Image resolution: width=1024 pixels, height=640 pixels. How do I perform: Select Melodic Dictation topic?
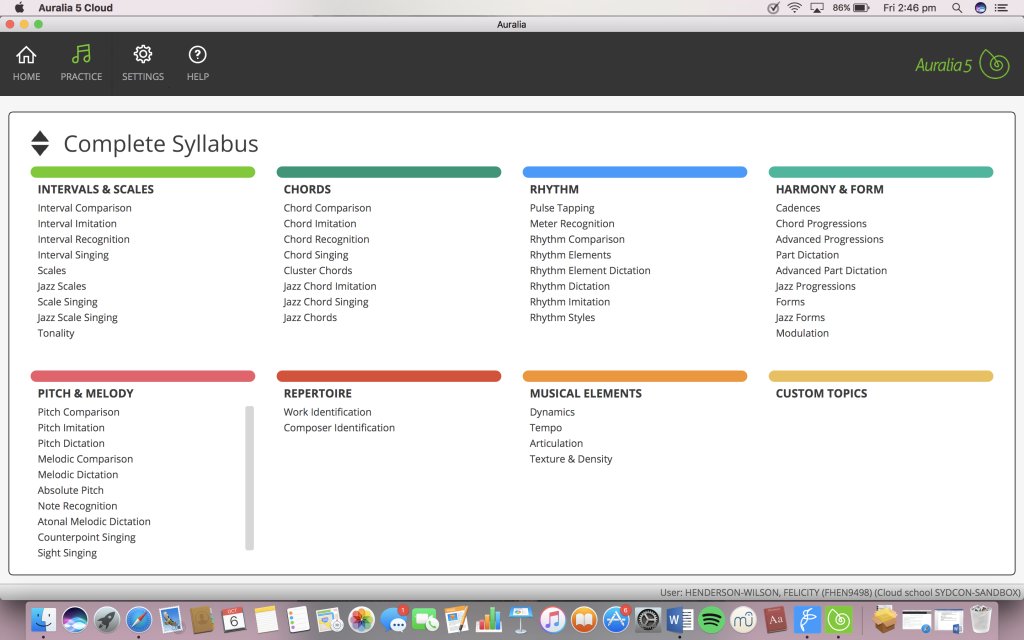(78, 475)
